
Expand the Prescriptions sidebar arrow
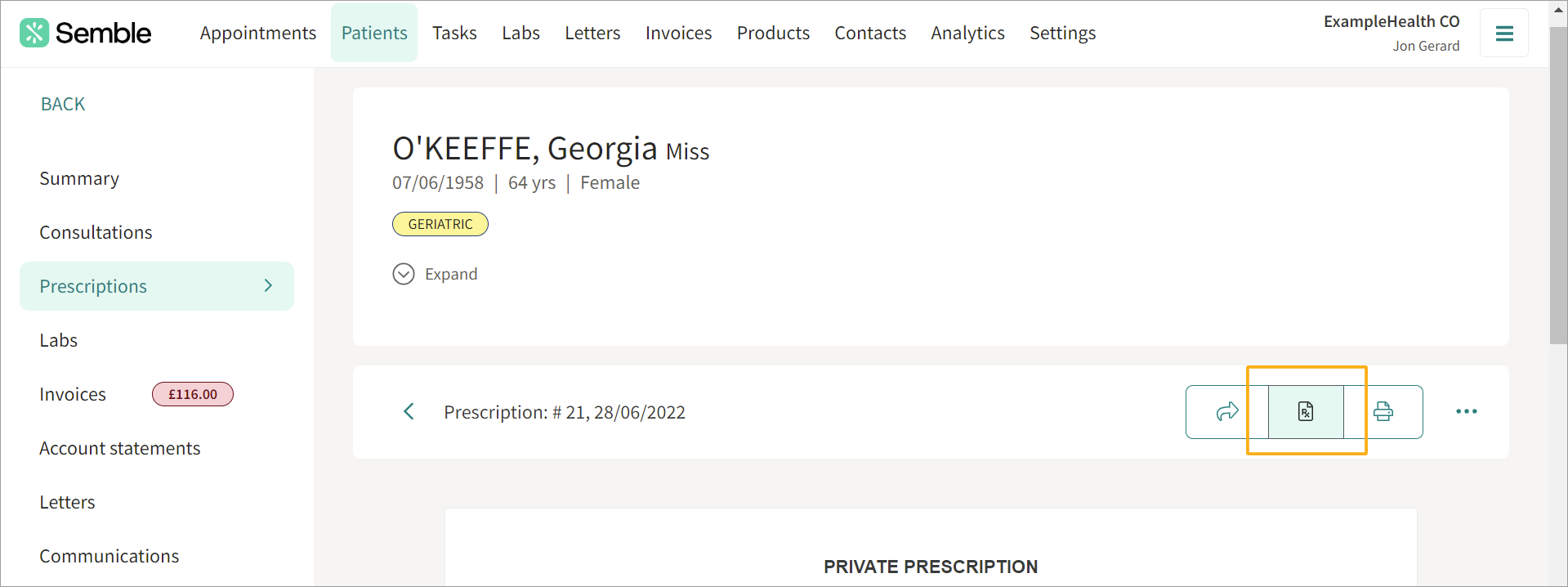pyautogui.click(x=268, y=285)
